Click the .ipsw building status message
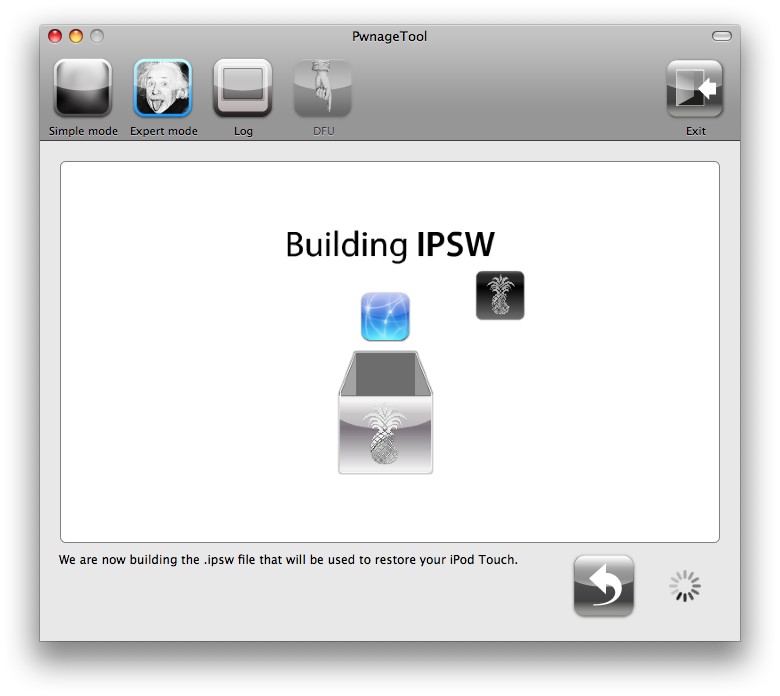The width and height of the screenshot is (780, 696). 289,560
